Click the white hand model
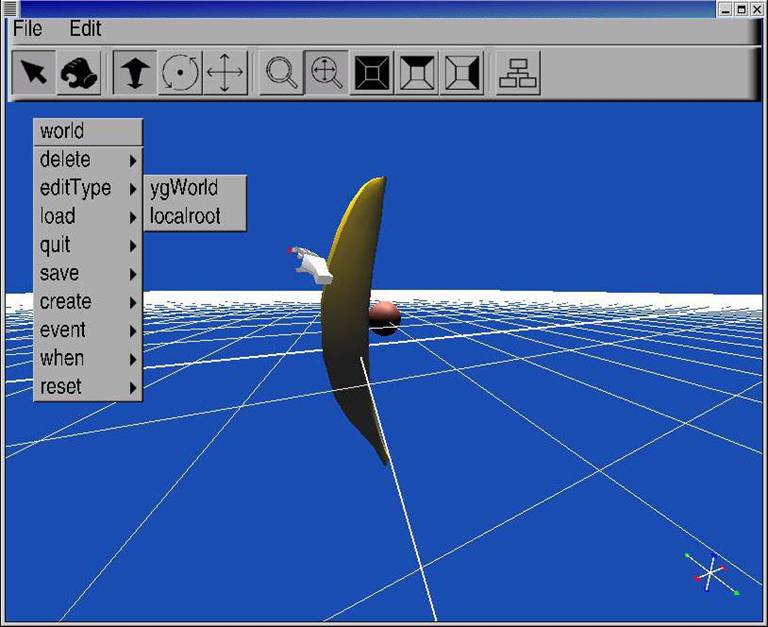 coord(312,265)
